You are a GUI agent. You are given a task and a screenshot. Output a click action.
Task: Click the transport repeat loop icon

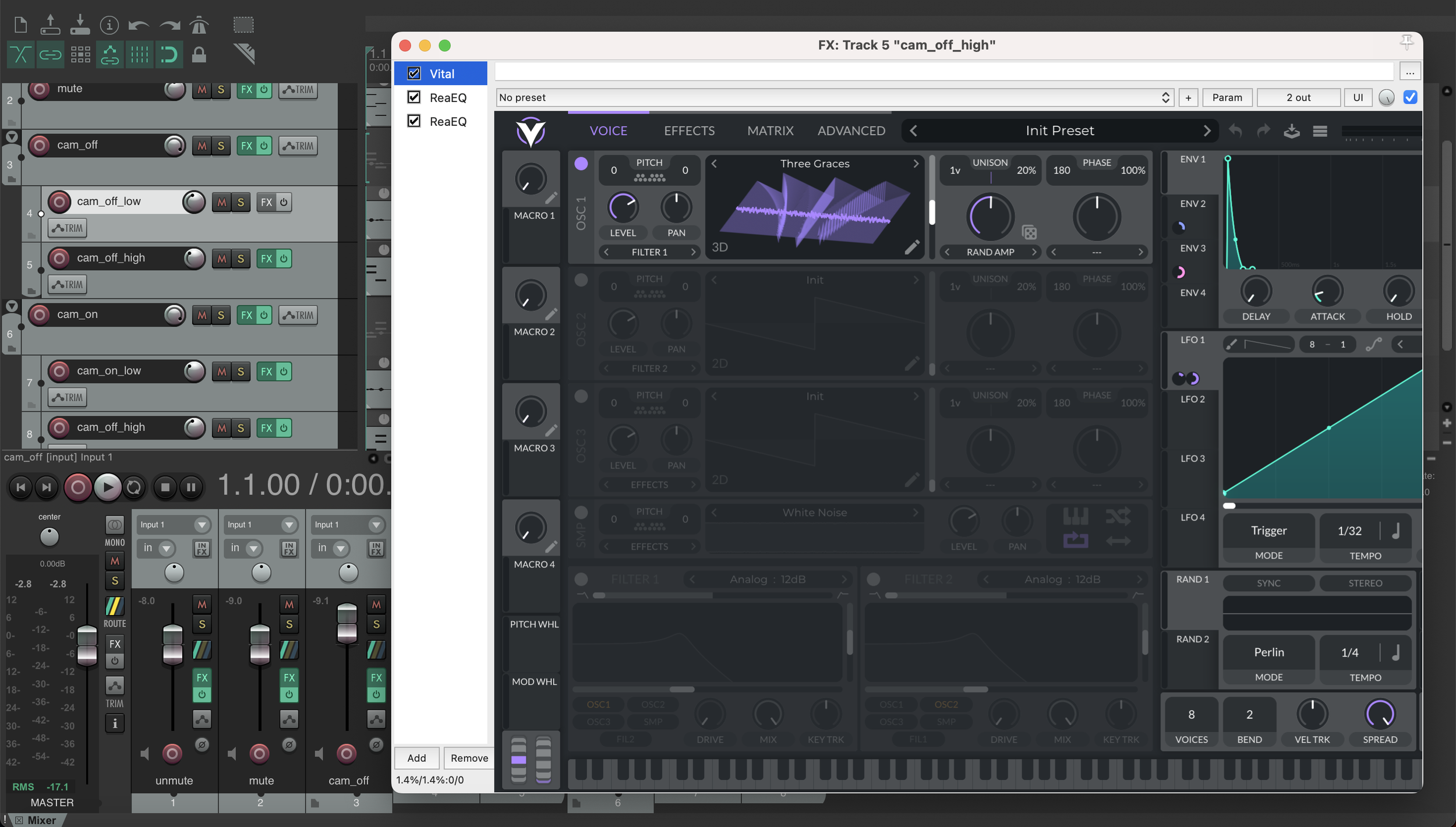pos(134,487)
